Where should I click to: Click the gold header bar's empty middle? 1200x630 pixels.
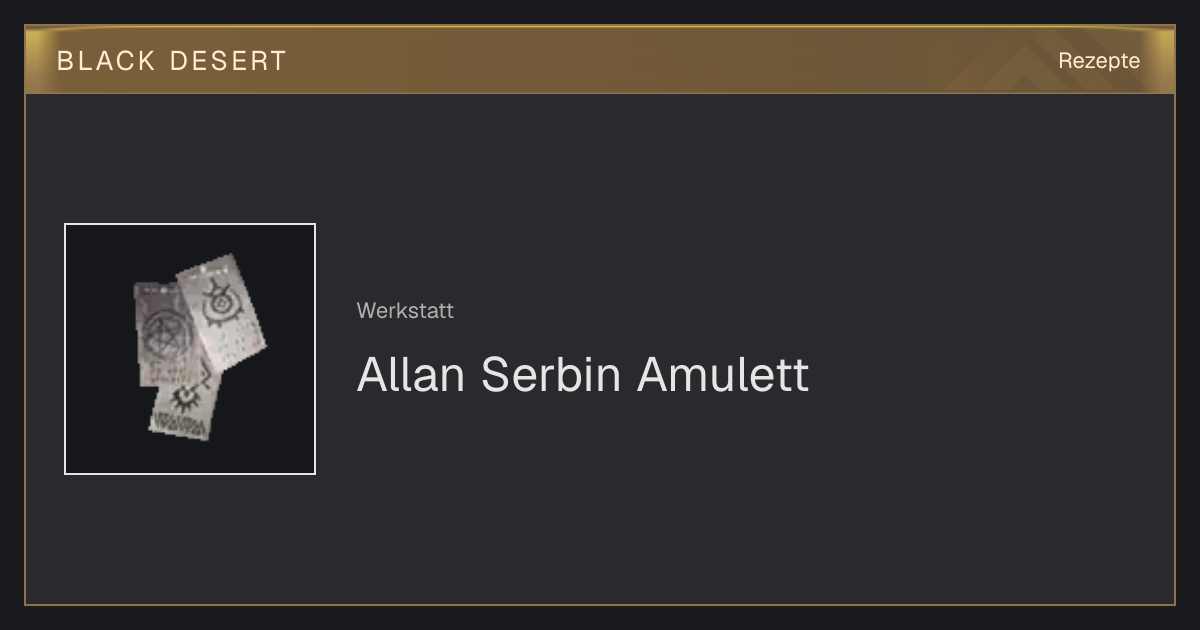click(650, 60)
